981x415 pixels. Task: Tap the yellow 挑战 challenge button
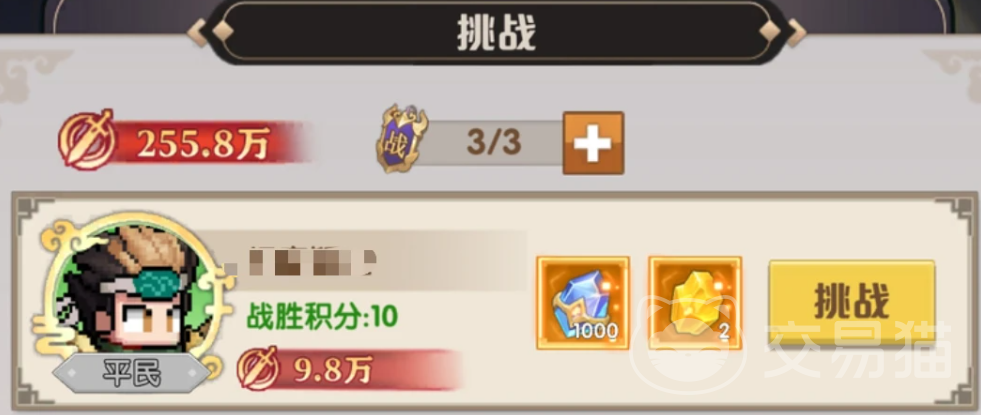(851, 302)
